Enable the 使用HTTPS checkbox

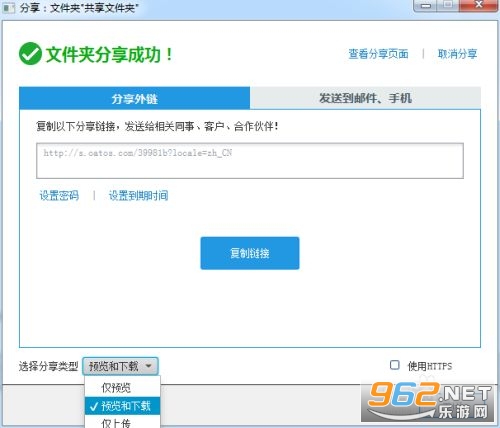(x=395, y=365)
